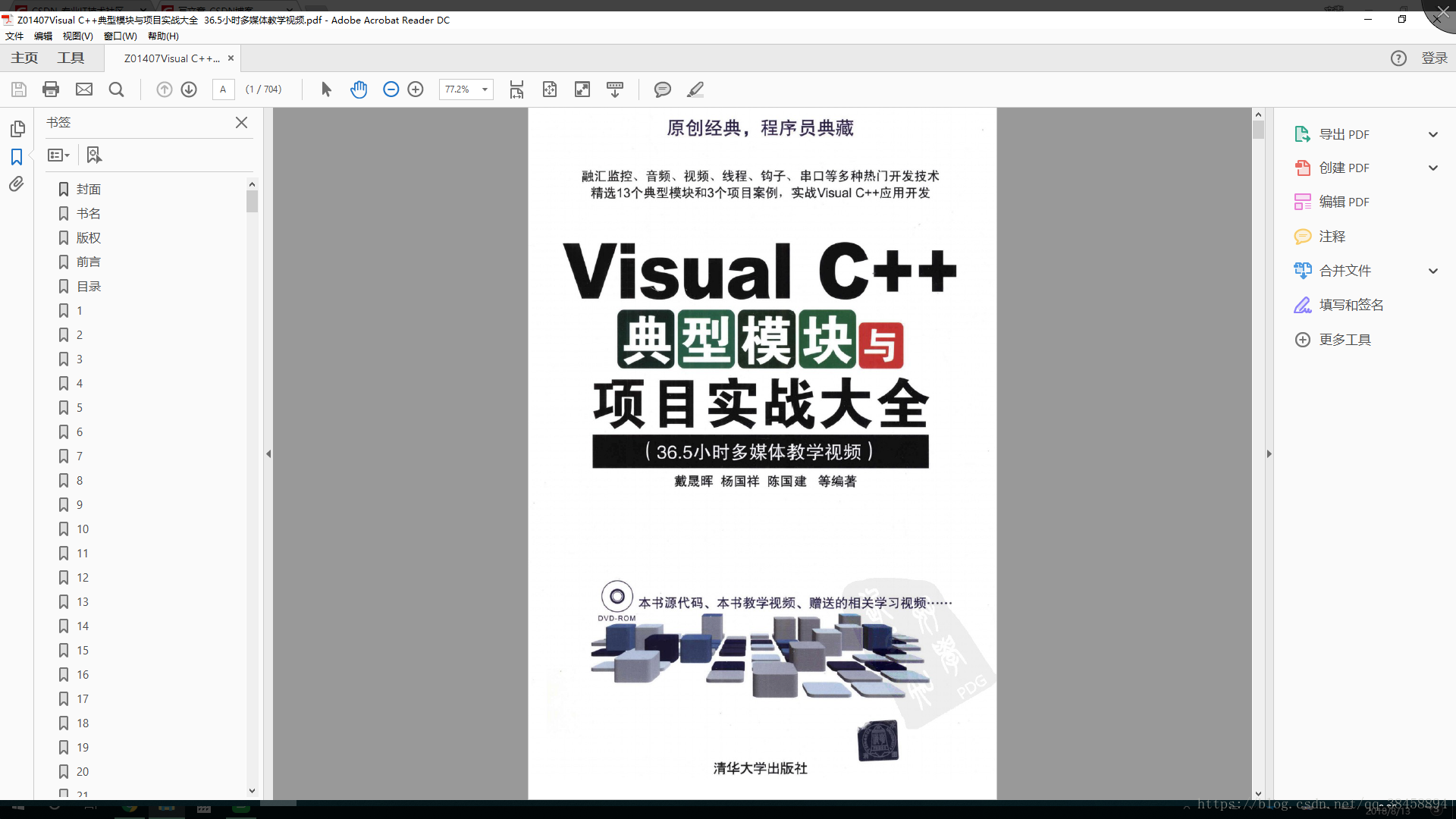Click the bookmarks panel scrollbar up arrow
Viewport: 1456px width, 819px height.
[252, 184]
